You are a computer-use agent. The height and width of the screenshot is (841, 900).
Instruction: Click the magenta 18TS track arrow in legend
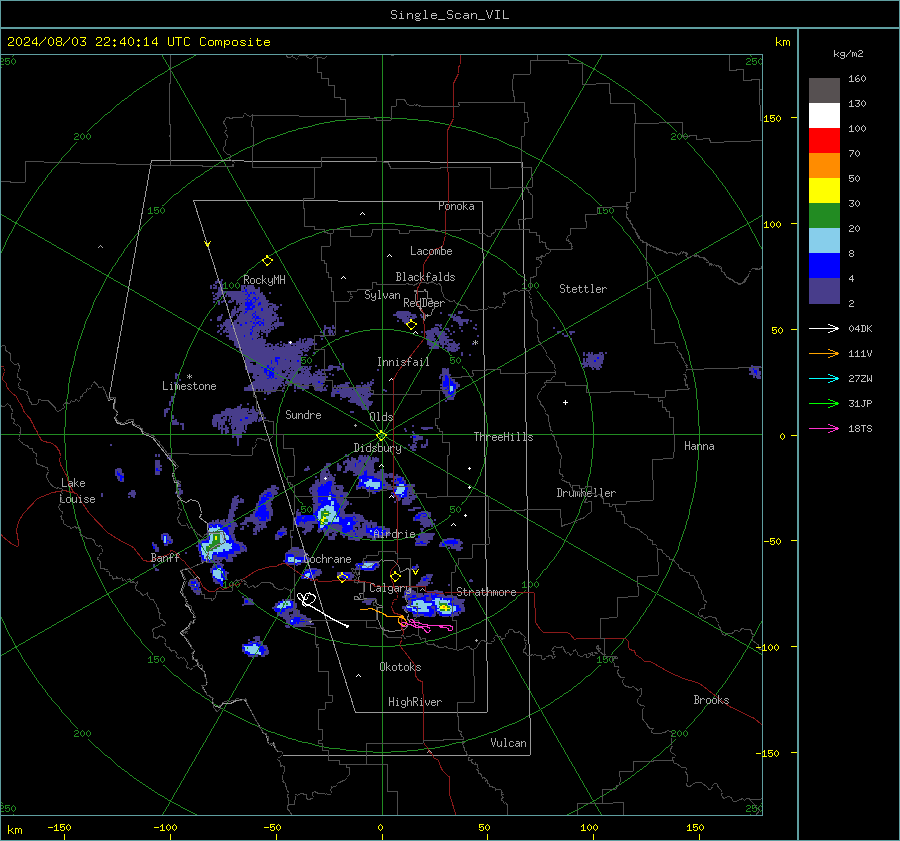pyautogui.click(x=824, y=428)
